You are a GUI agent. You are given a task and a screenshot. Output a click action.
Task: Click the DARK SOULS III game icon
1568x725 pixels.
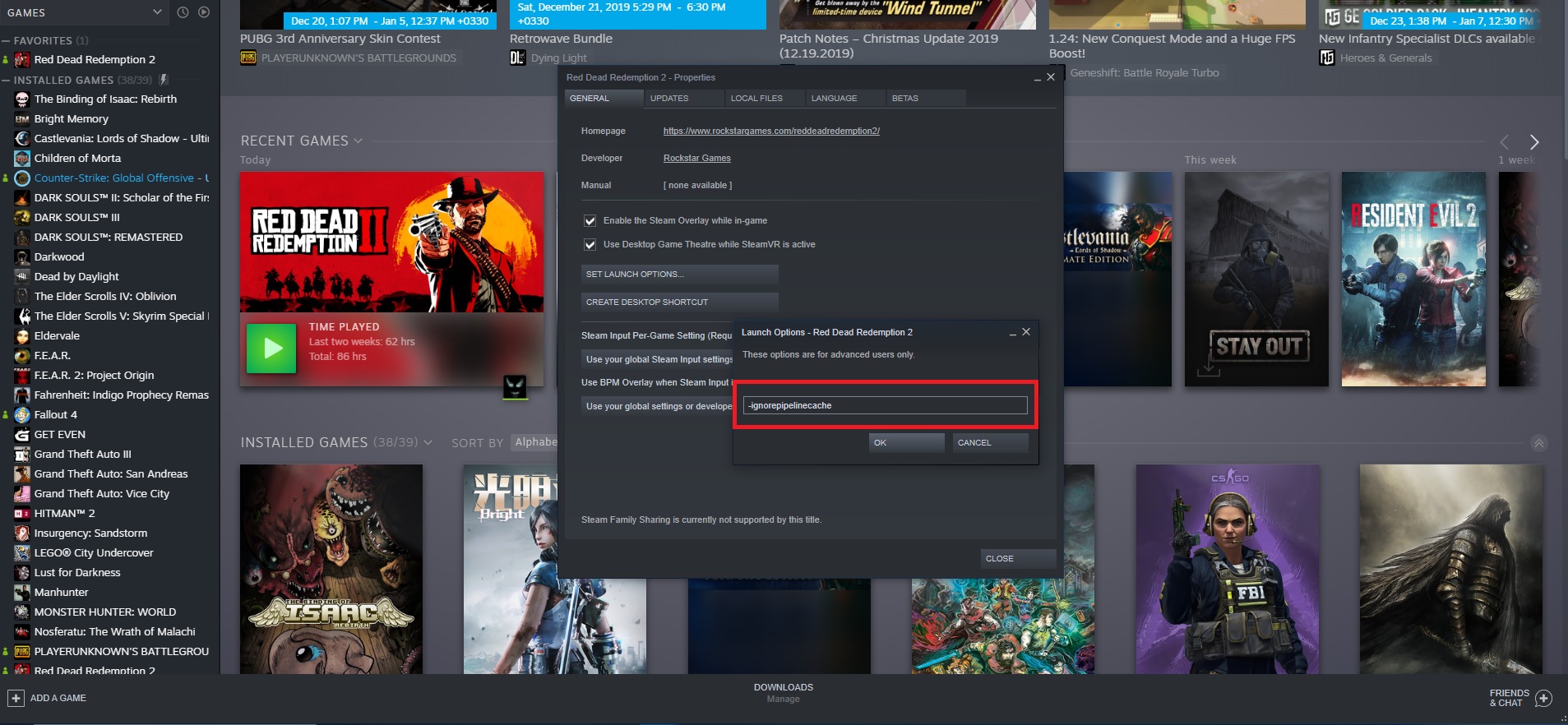click(22, 218)
